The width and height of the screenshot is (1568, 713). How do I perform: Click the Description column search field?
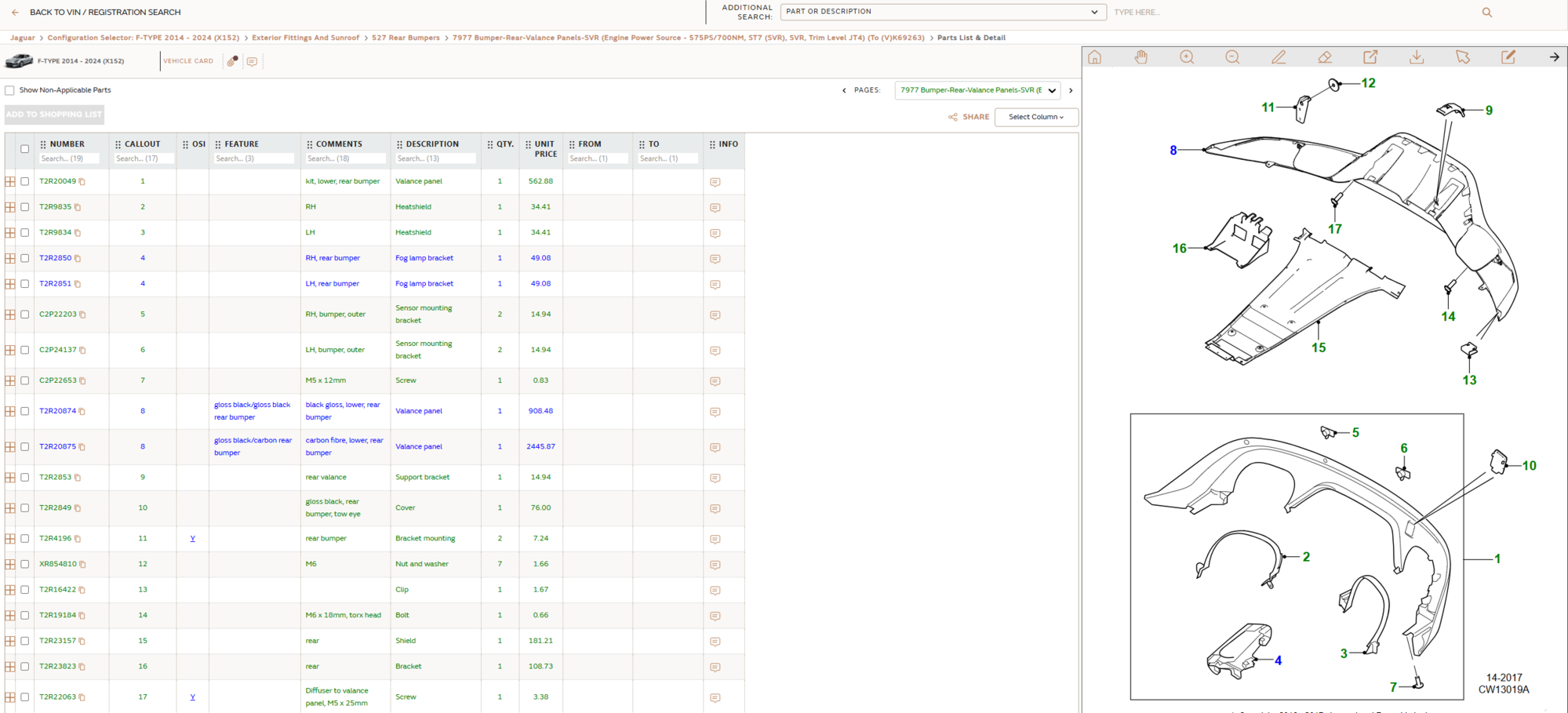[x=435, y=158]
